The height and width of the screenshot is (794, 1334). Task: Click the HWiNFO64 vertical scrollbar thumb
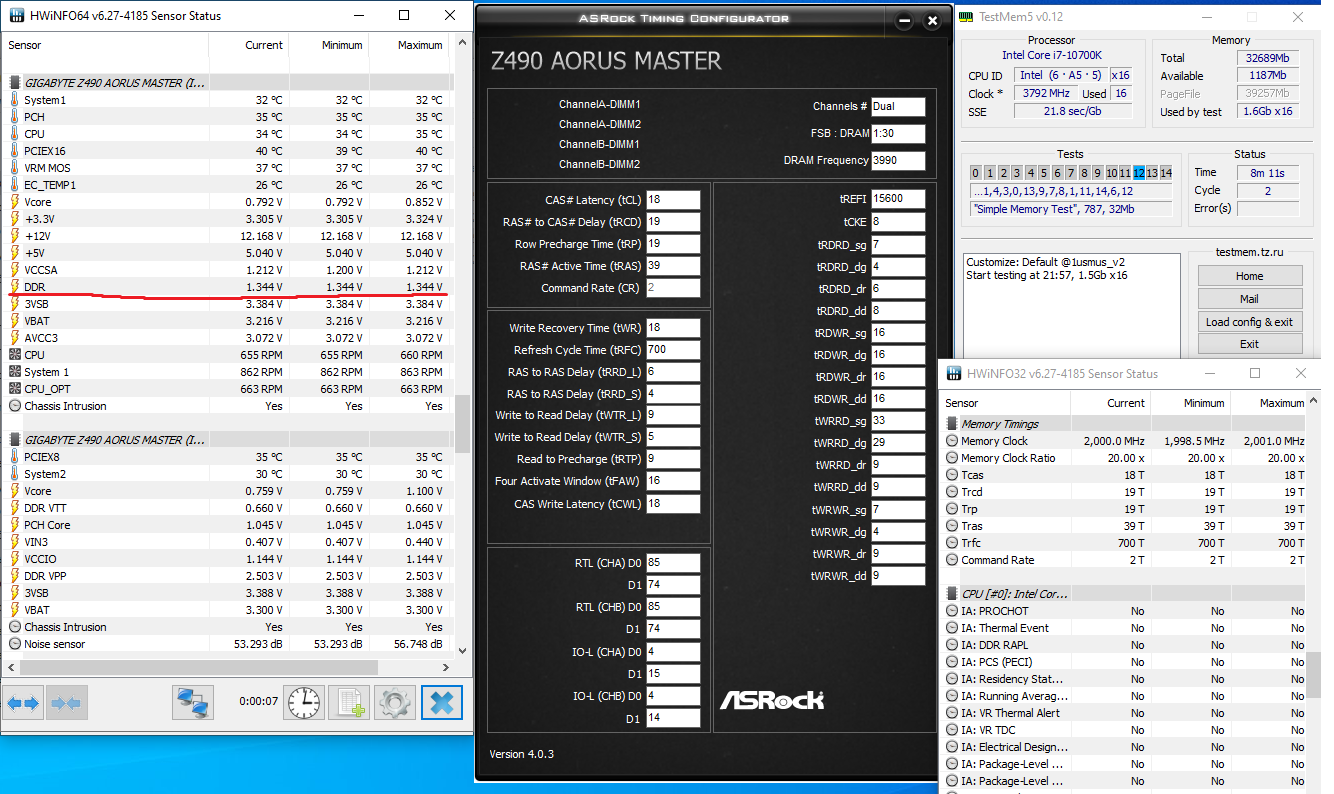tap(462, 423)
